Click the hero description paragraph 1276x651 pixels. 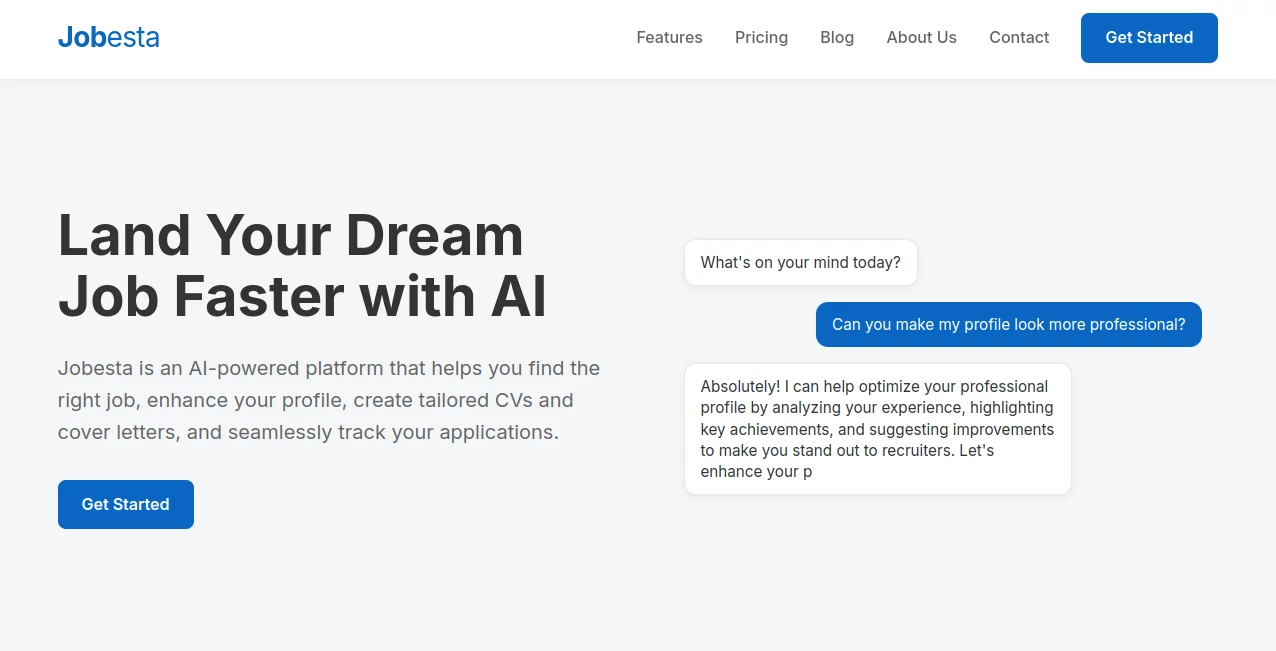click(328, 399)
